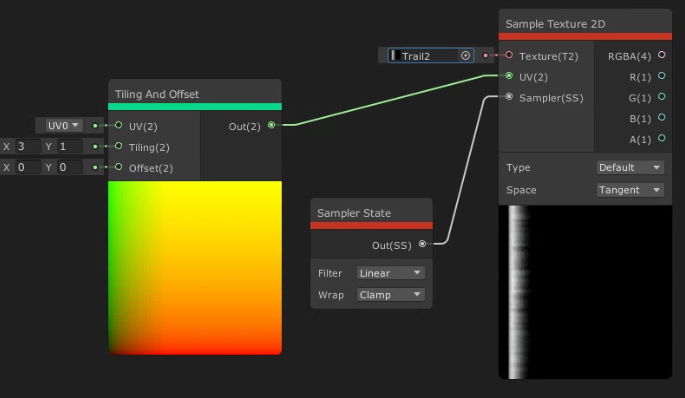Open the Type dropdown set to Default

point(630,167)
